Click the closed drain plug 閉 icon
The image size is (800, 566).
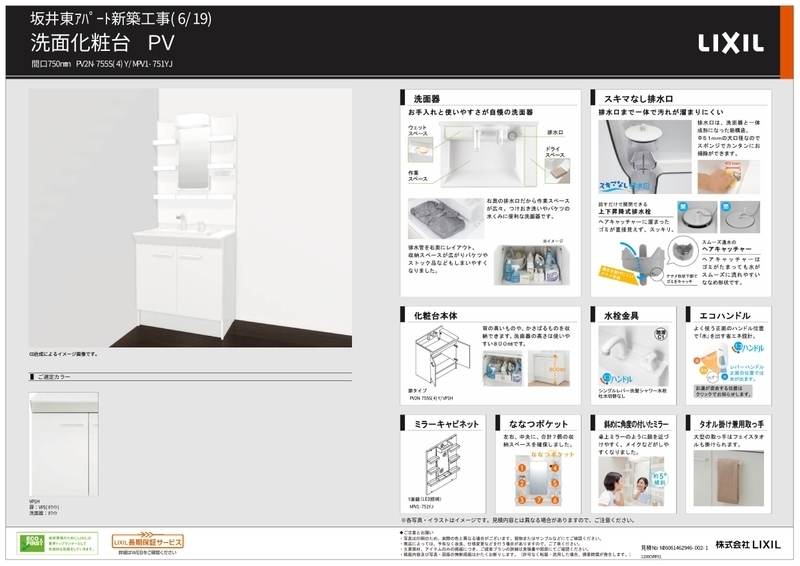tap(740, 216)
